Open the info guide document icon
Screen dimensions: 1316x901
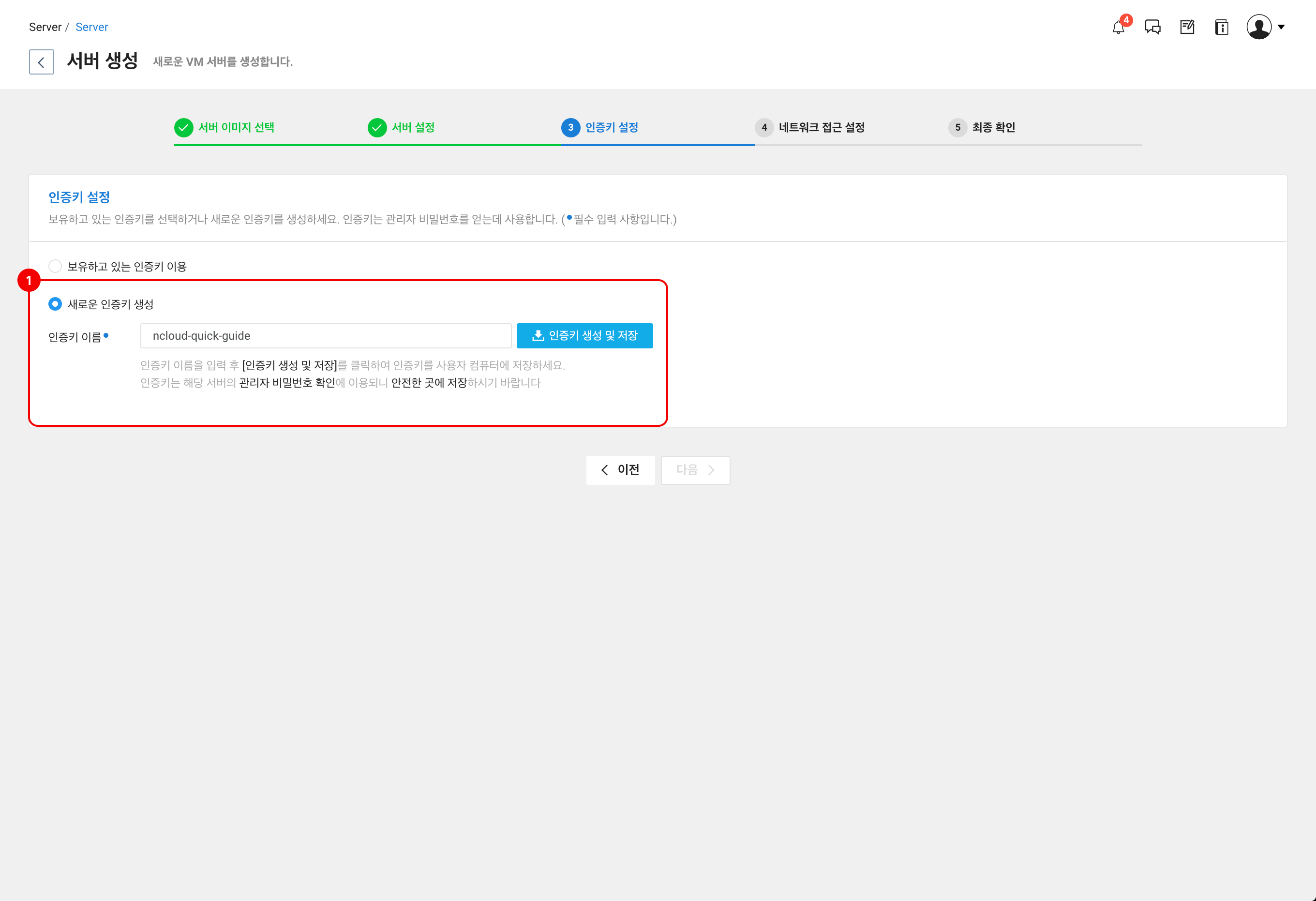click(x=1222, y=27)
